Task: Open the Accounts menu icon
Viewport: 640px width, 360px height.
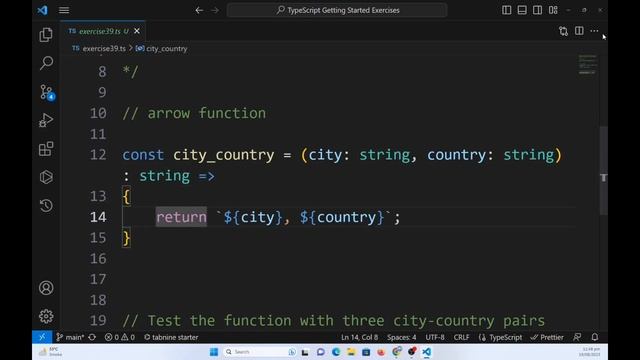Action: point(46,288)
